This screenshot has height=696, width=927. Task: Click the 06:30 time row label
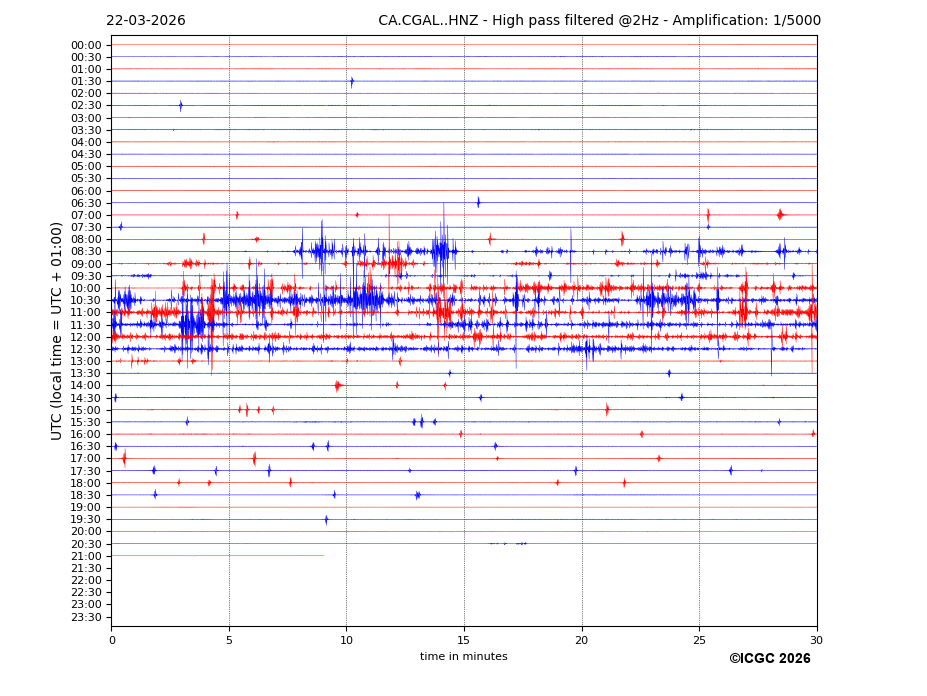coord(86,203)
